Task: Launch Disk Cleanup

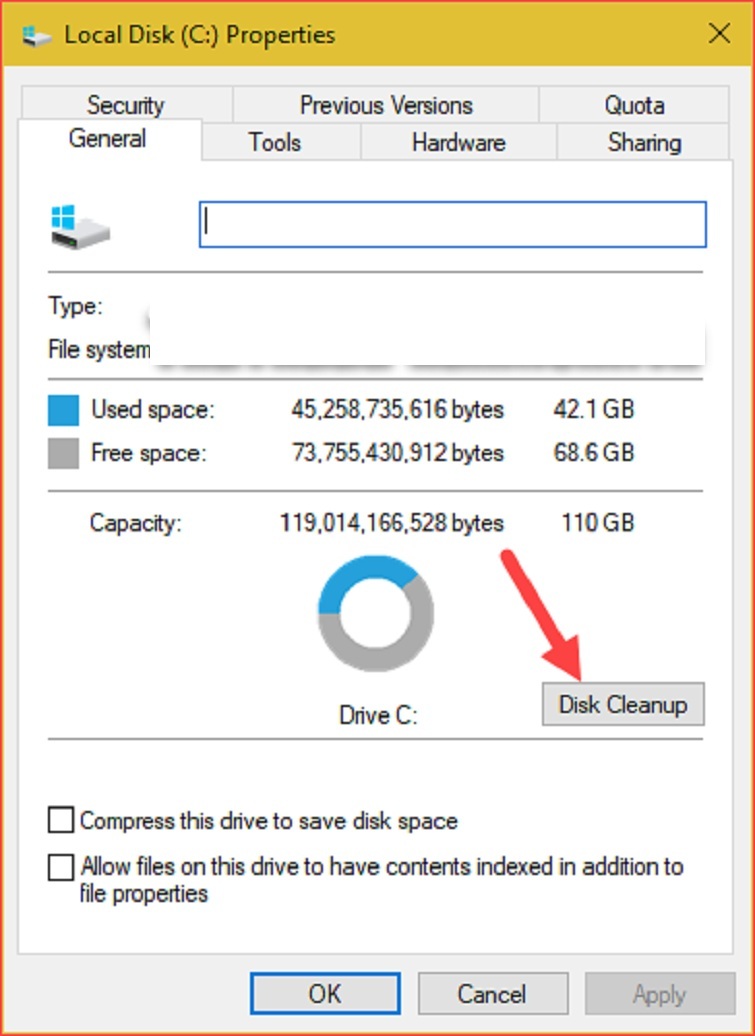Action: [x=623, y=704]
